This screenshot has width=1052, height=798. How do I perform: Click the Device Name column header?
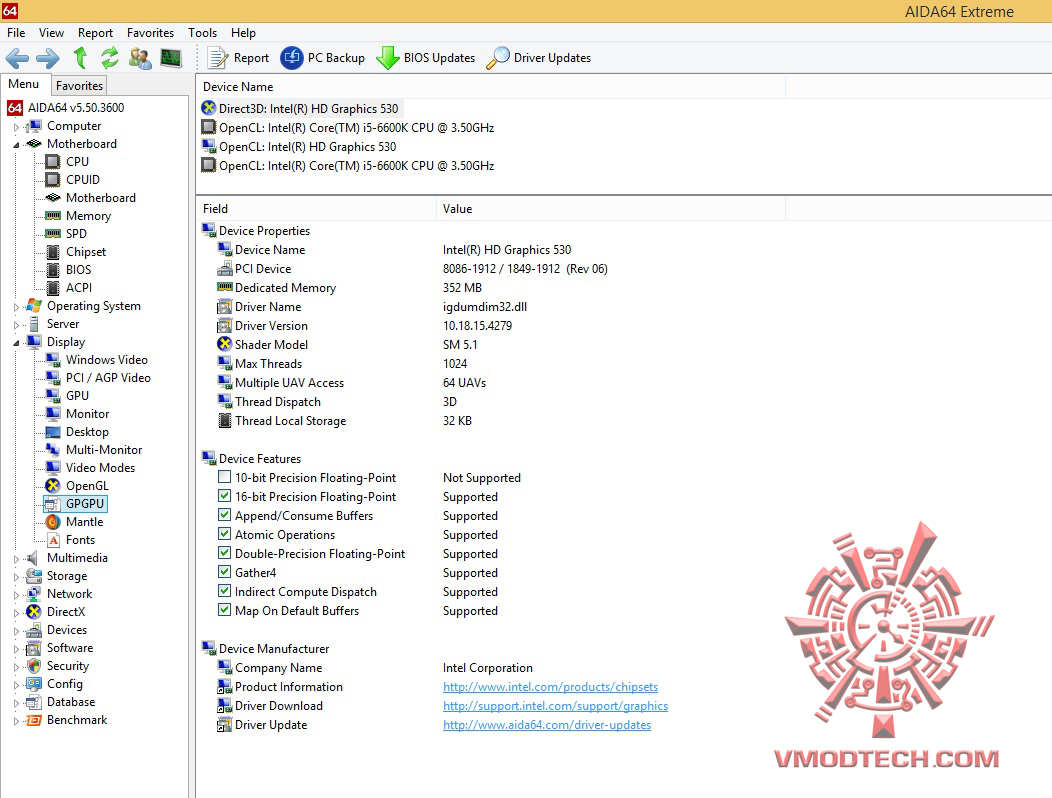coord(490,87)
